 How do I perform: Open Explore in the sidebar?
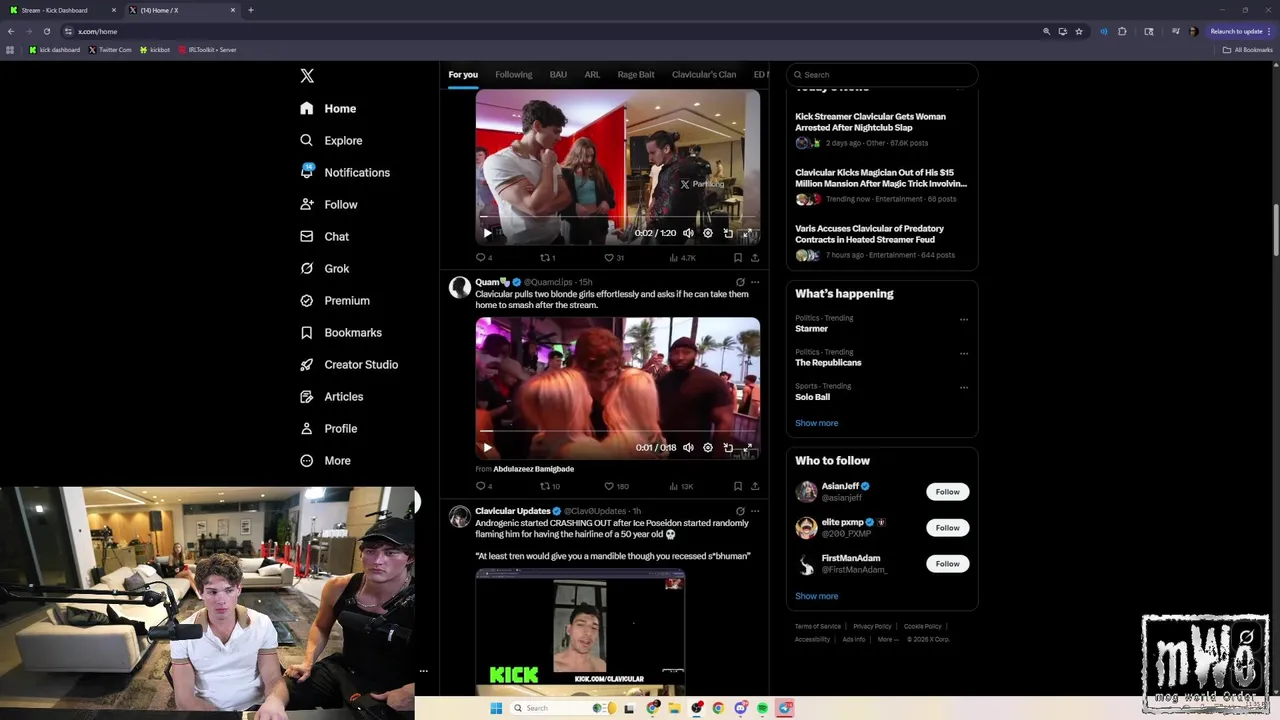(x=331, y=140)
